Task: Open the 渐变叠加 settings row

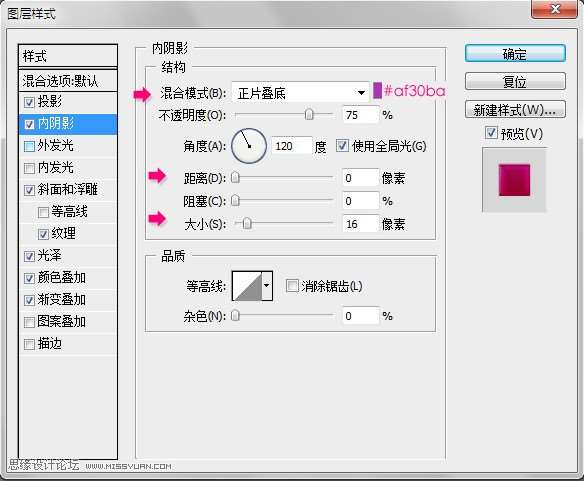Action: (x=68, y=300)
